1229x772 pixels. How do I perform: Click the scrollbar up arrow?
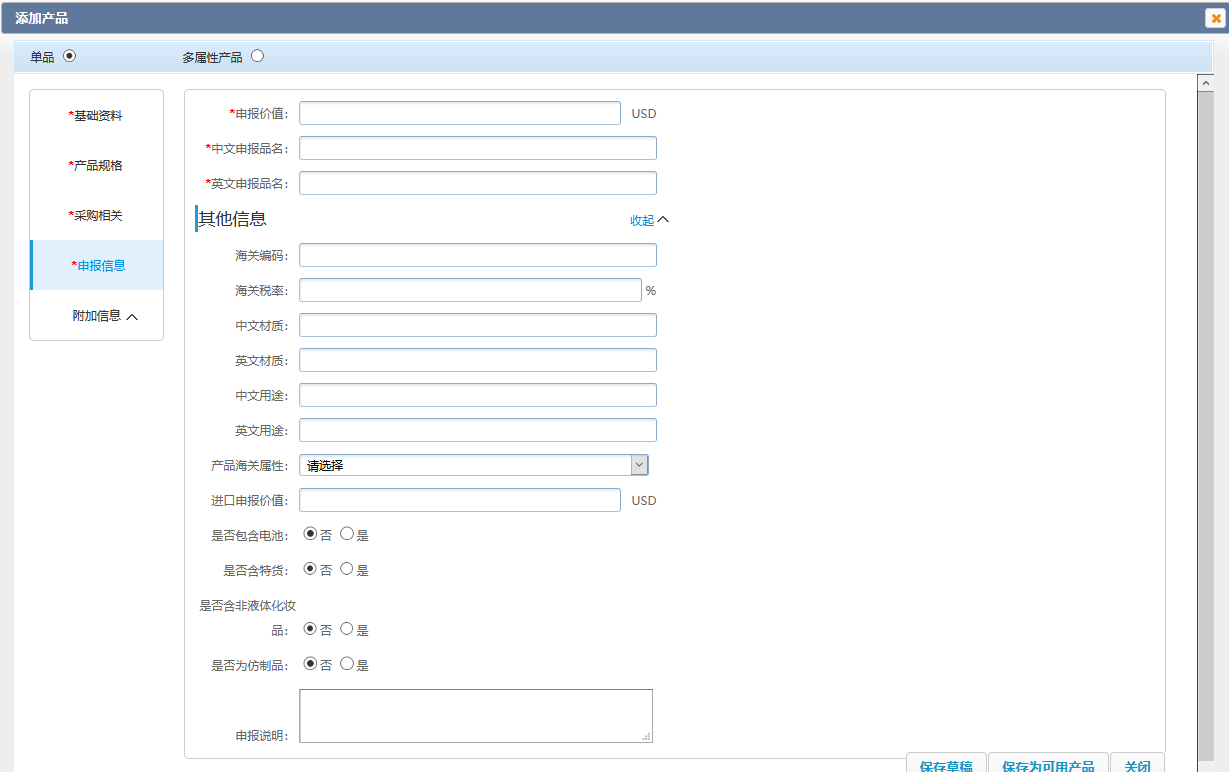[x=1206, y=82]
